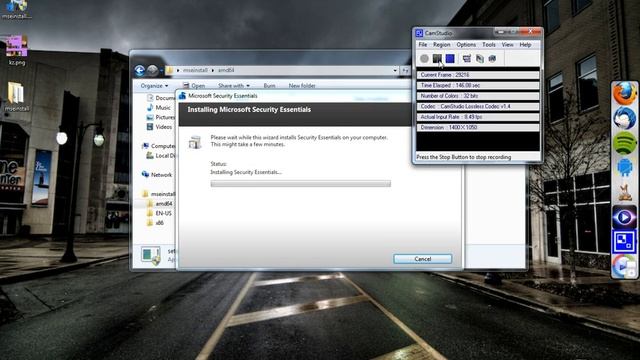Select the amd64 folder in the tree
Viewport: 640px width, 360px height.
tap(160, 204)
